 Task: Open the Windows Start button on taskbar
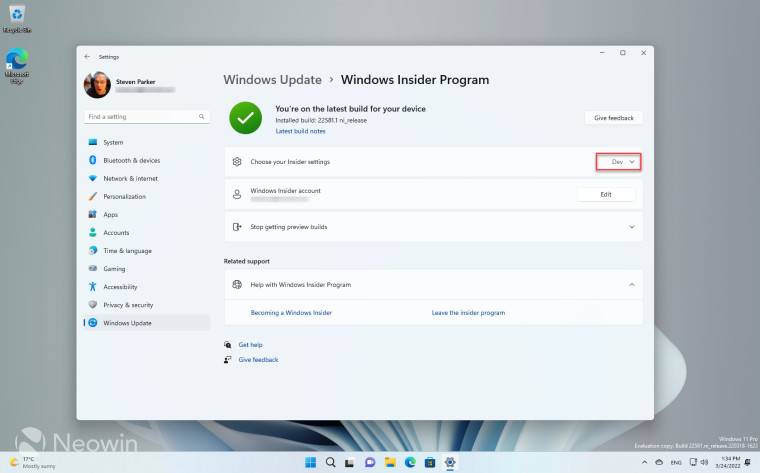coord(309,462)
